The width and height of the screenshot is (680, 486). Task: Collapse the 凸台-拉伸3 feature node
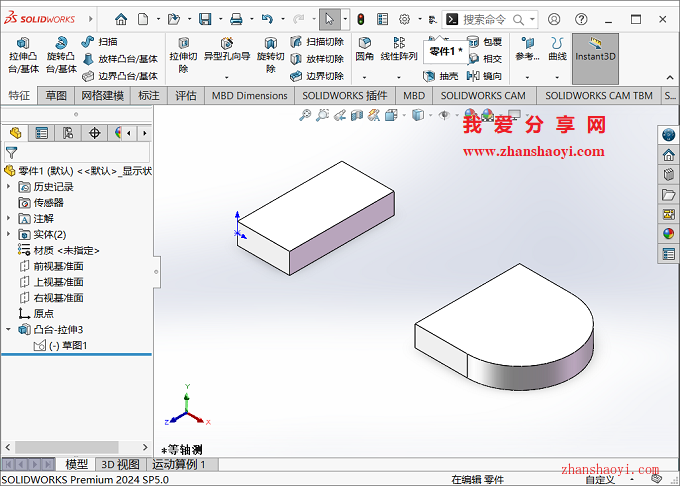coord(9,329)
